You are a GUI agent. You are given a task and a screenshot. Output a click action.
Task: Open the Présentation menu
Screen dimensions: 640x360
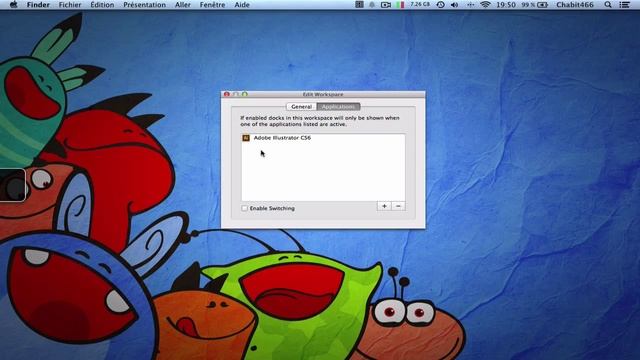coord(144,5)
